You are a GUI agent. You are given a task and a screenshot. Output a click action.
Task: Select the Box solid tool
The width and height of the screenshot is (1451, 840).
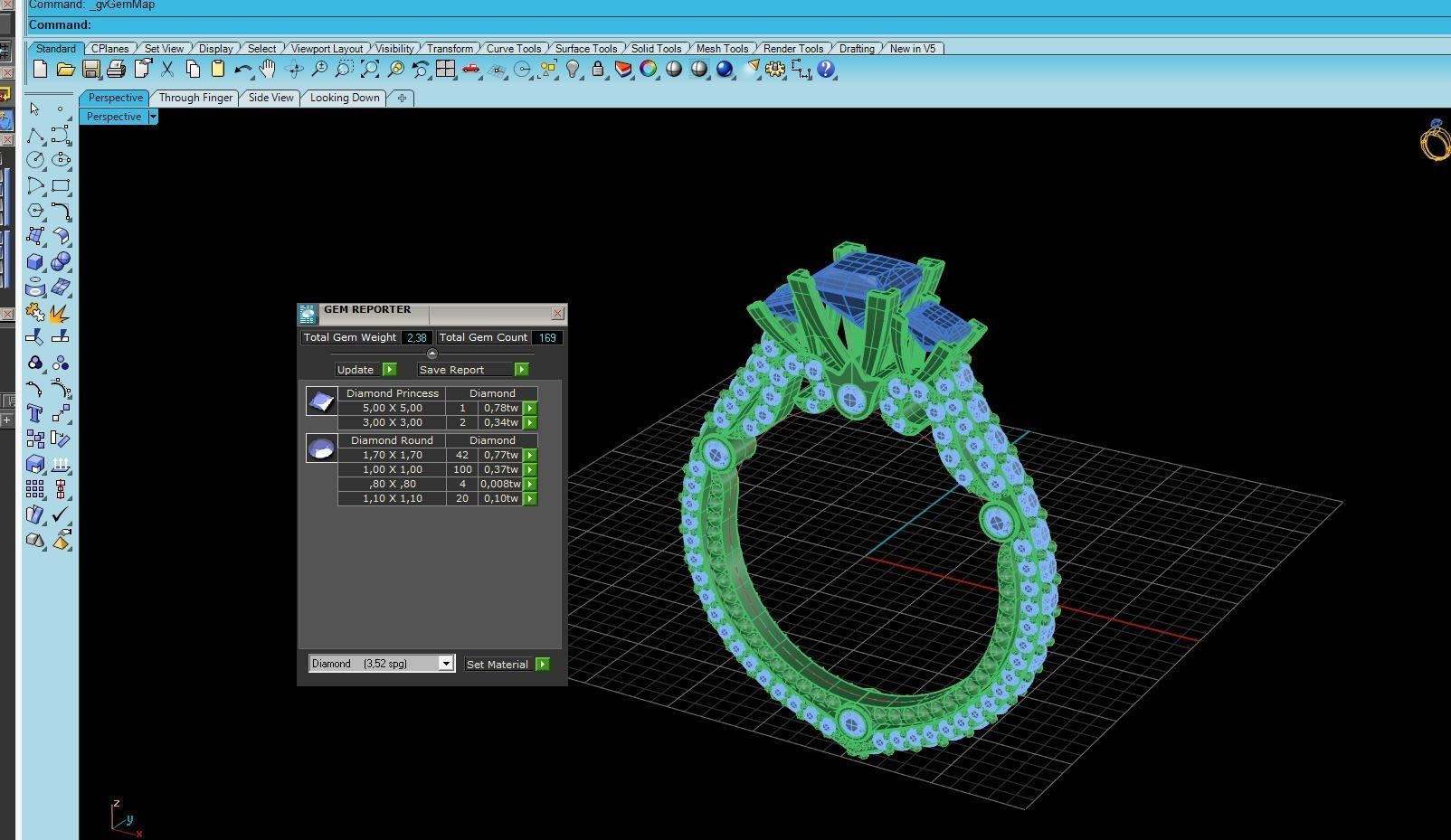click(x=34, y=261)
